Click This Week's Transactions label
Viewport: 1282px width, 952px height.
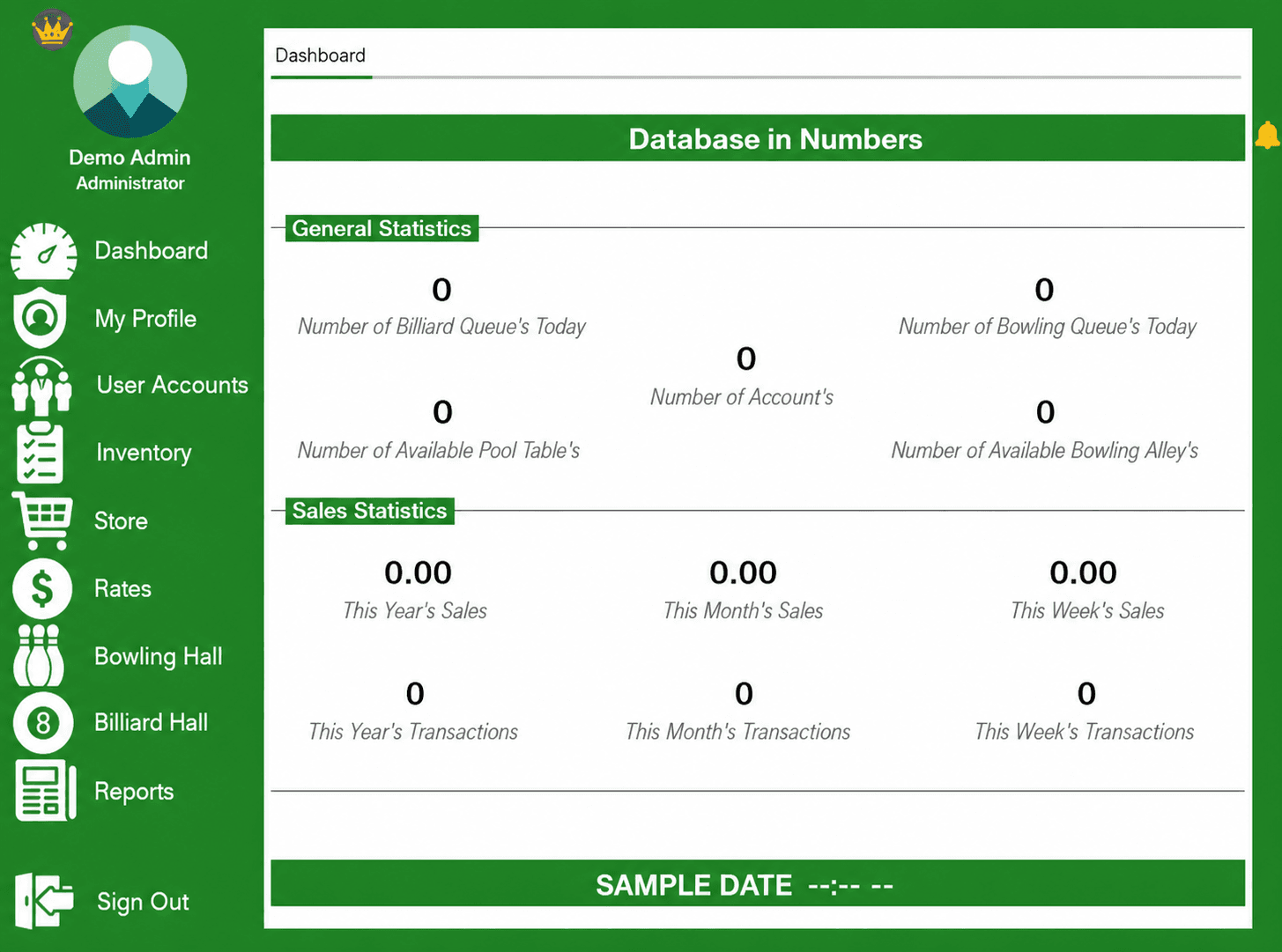pyautogui.click(x=1085, y=732)
